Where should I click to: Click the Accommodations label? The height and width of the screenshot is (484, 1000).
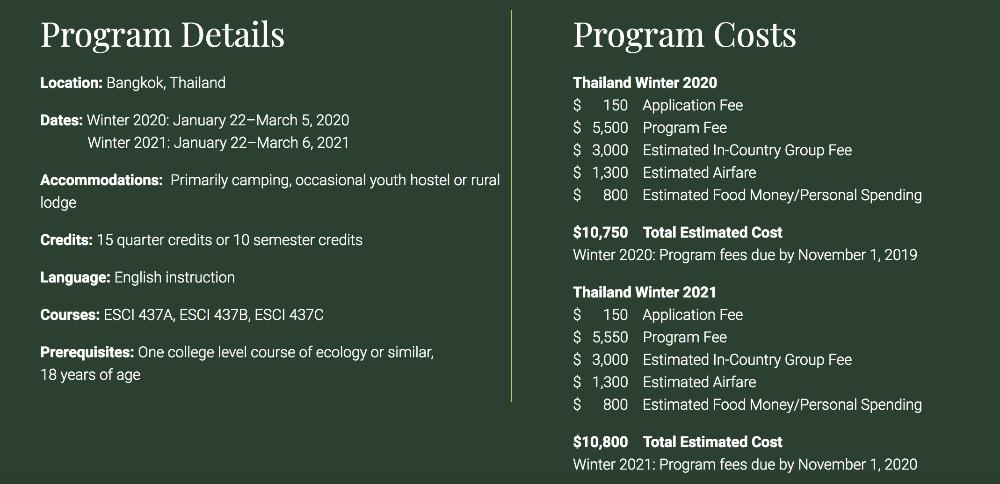point(101,180)
